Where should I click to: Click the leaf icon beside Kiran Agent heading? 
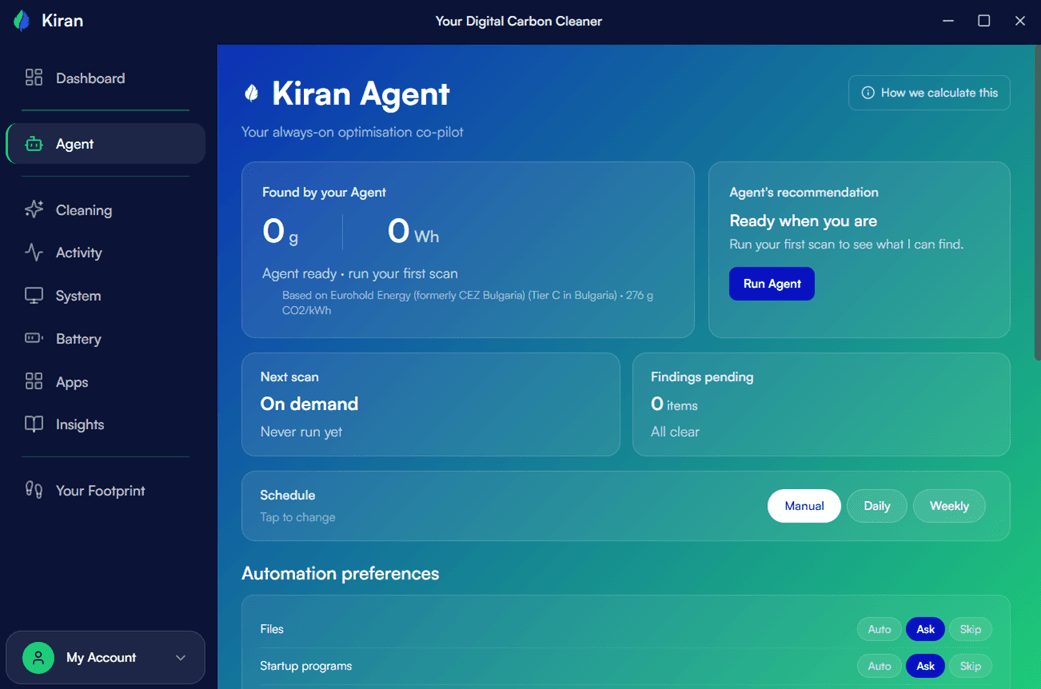coord(252,93)
